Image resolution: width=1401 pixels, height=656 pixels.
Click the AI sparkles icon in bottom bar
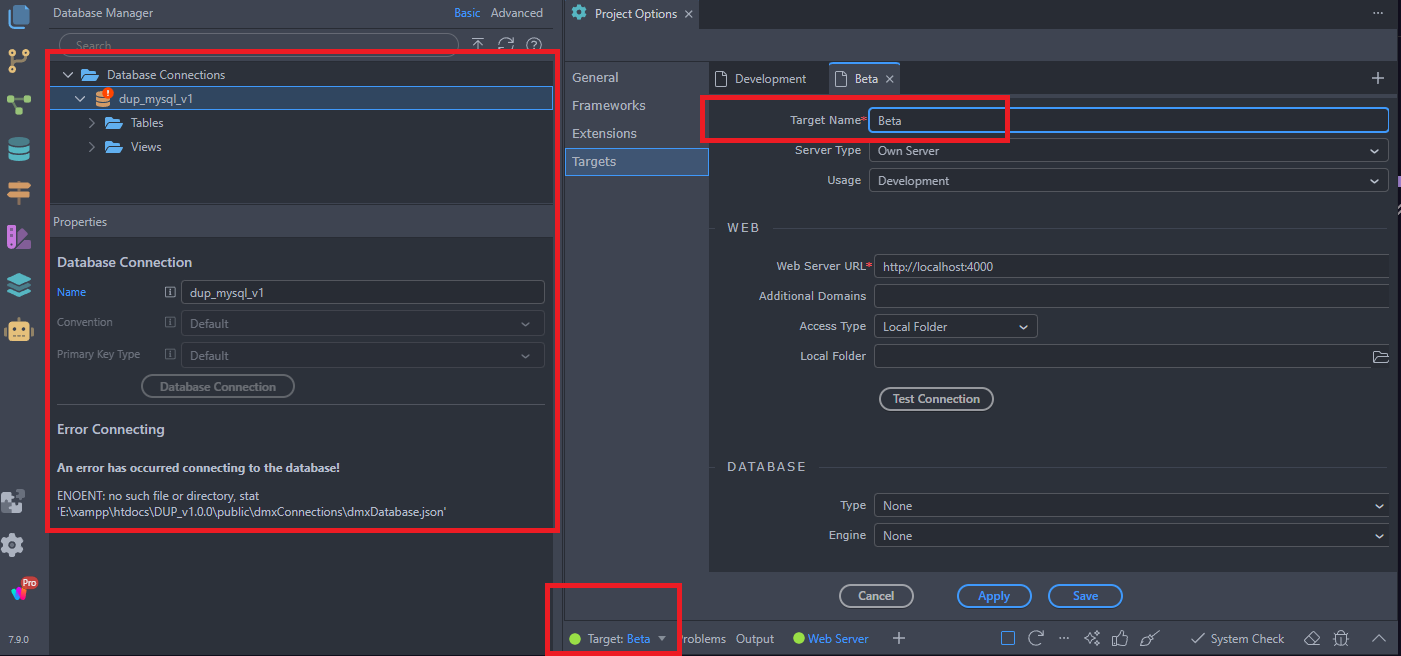[1092, 638]
